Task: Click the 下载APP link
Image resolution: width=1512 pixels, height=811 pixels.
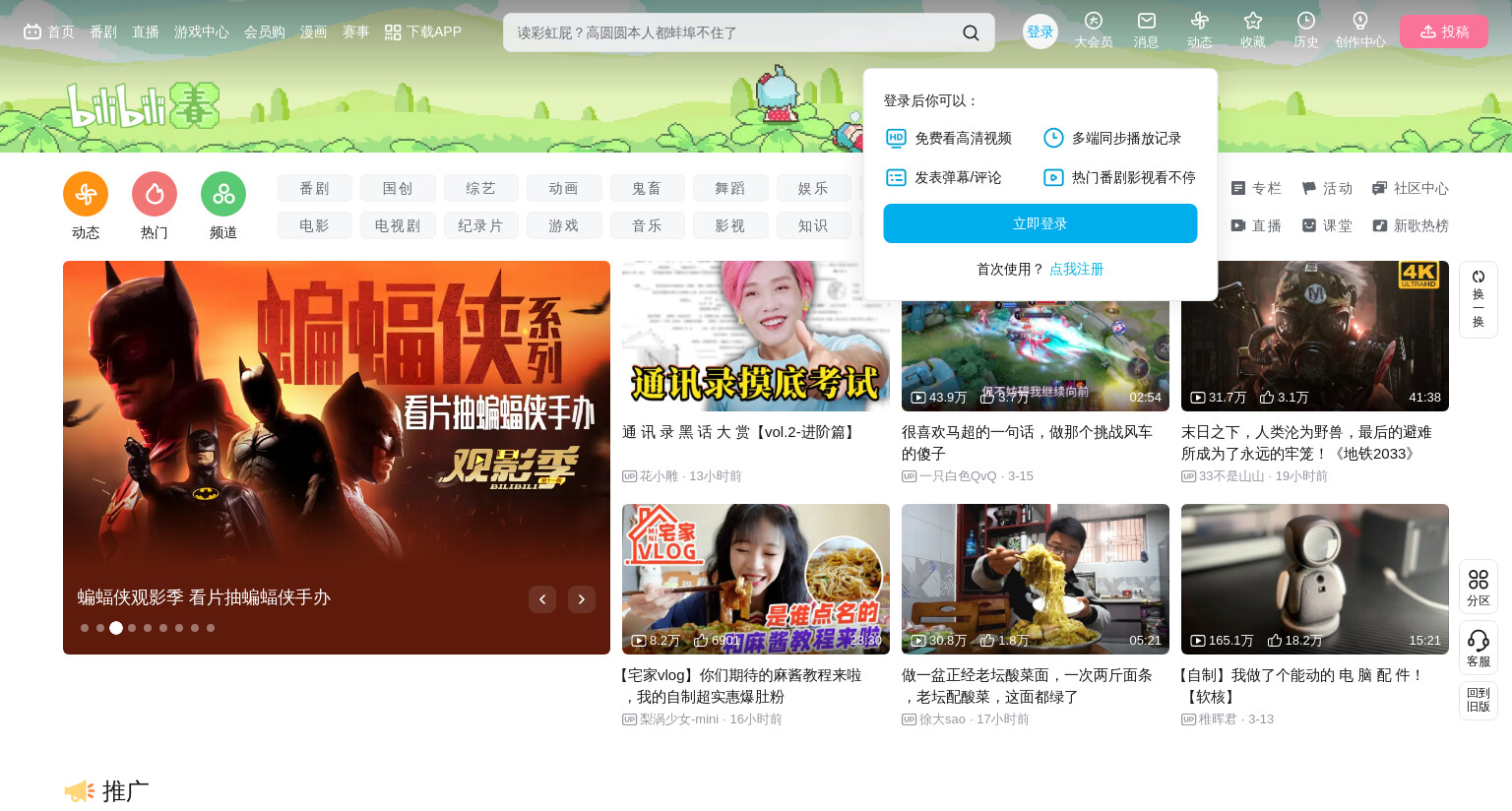Action: coord(423,31)
